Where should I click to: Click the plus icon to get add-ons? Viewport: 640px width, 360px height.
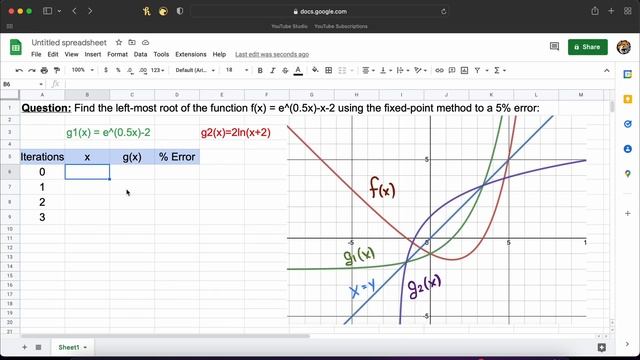coord(628,213)
